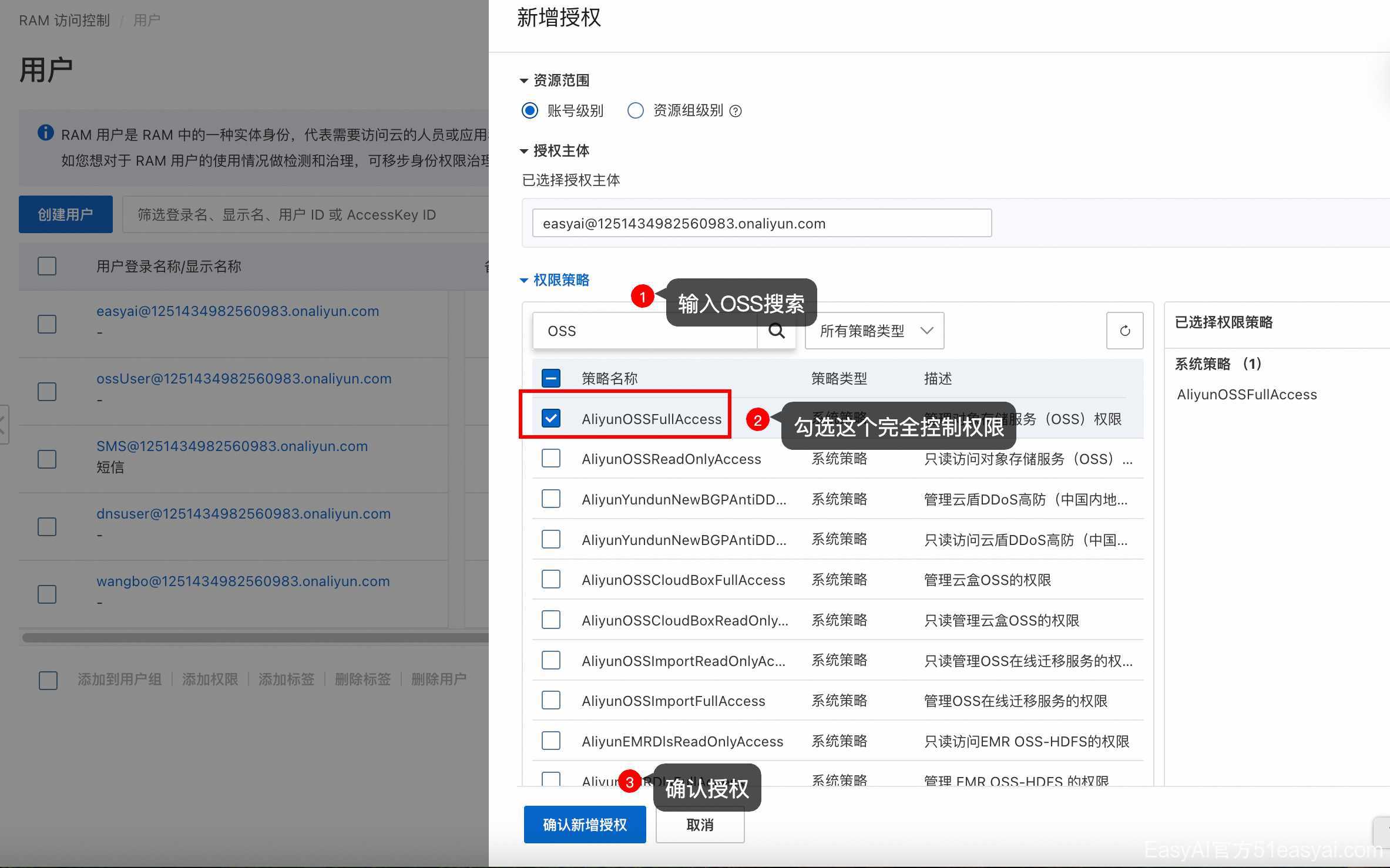The image size is (1390, 868).
Task: Click the 系统策略 (1) heading
Action: (1218, 364)
